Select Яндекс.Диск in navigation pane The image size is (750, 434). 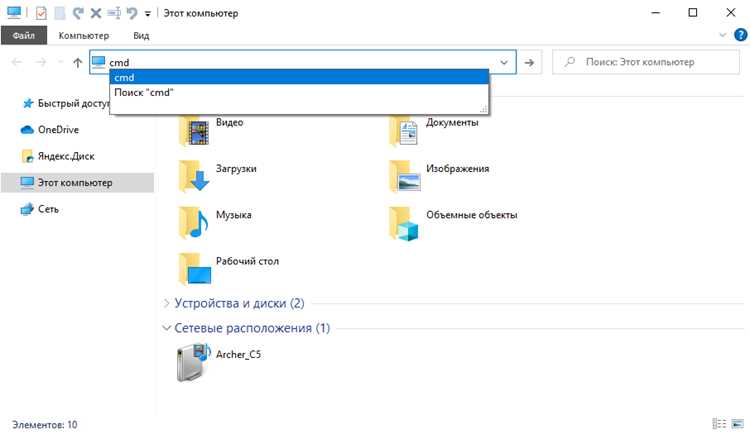pos(57,156)
